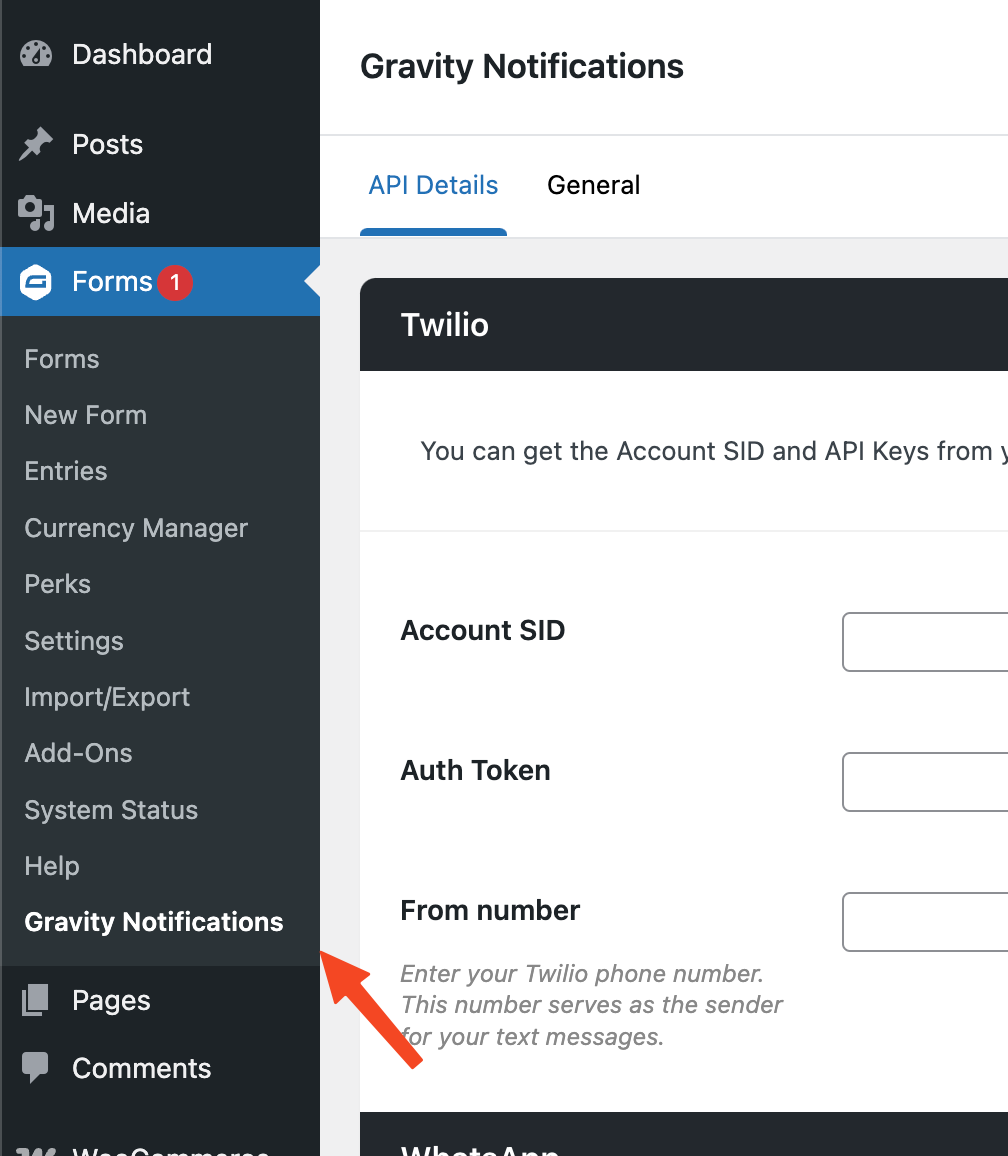
Task: Go to Add-Ons submenu item
Action: point(78,753)
